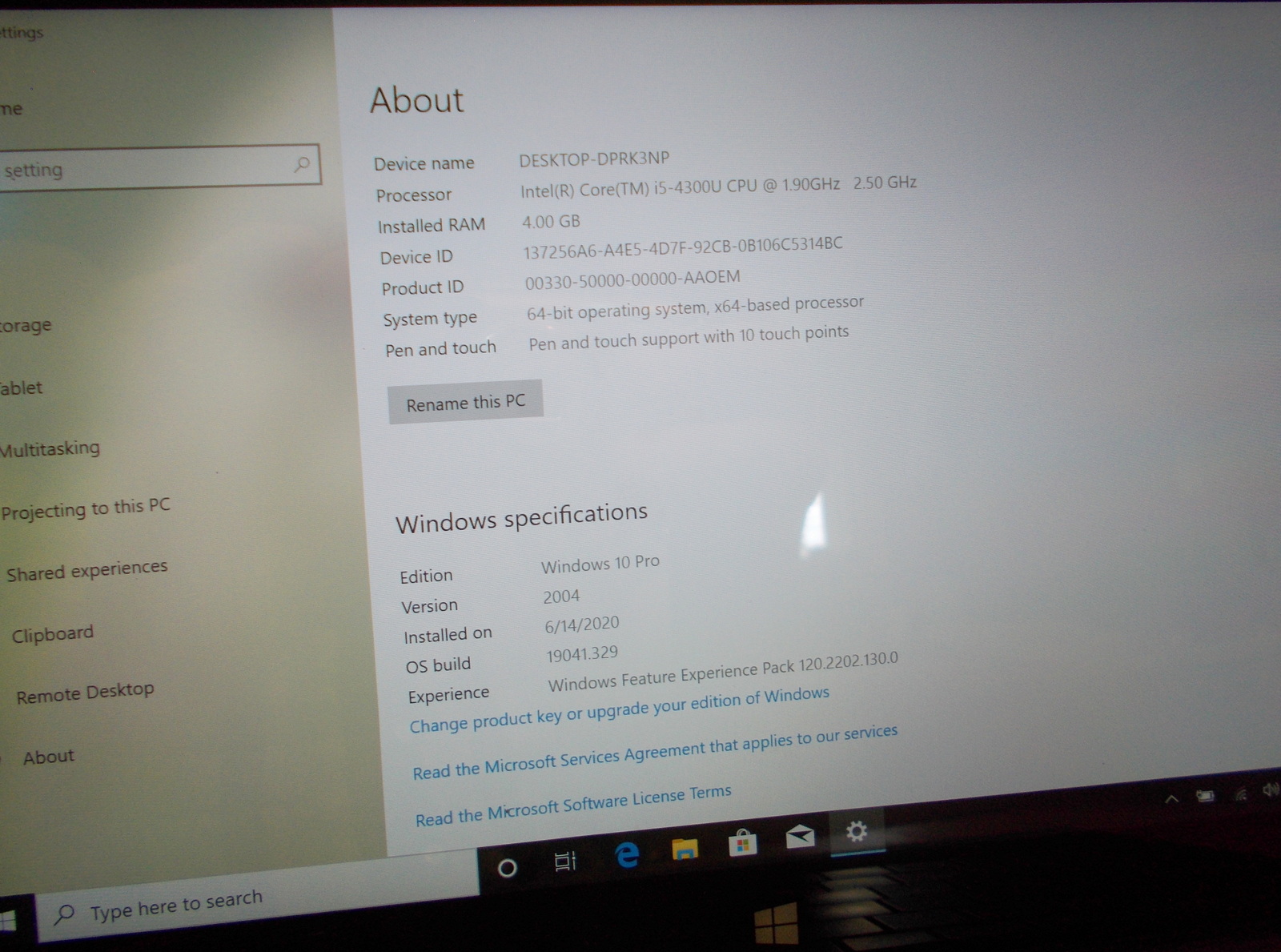Open Read the Microsoft Software License Terms
The image size is (1281, 952).
click(573, 805)
